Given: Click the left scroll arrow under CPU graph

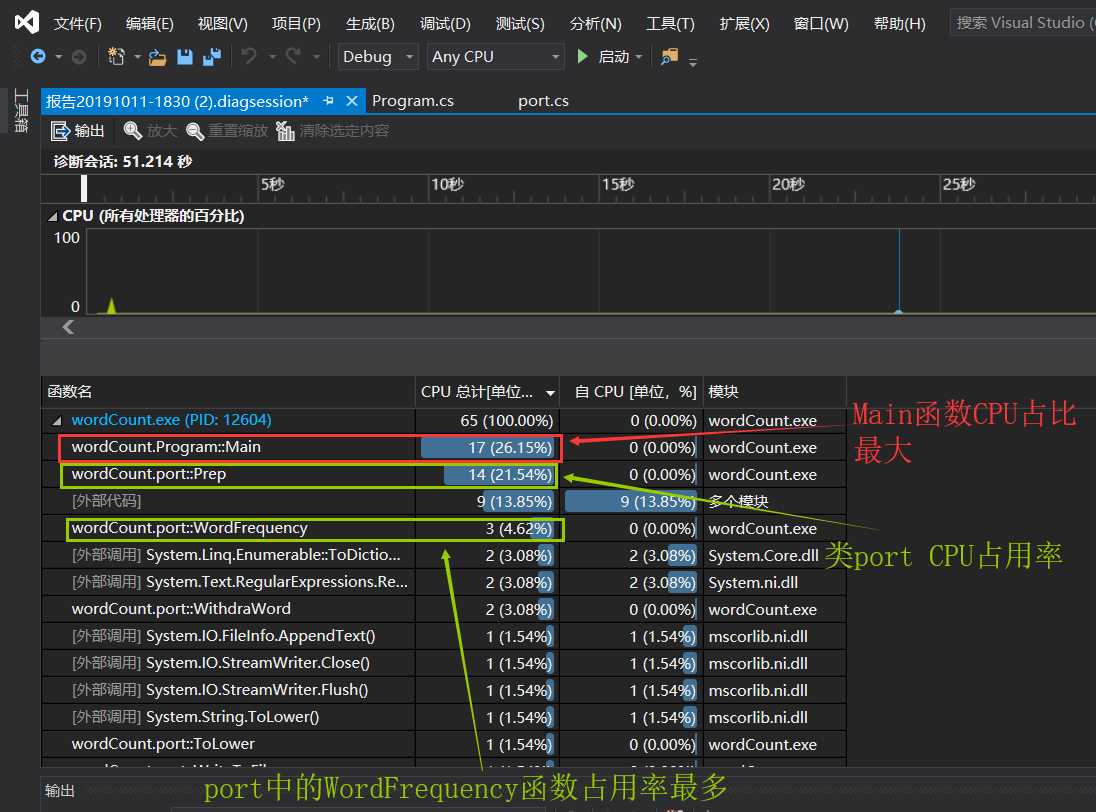Looking at the screenshot, I should pos(68,327).
